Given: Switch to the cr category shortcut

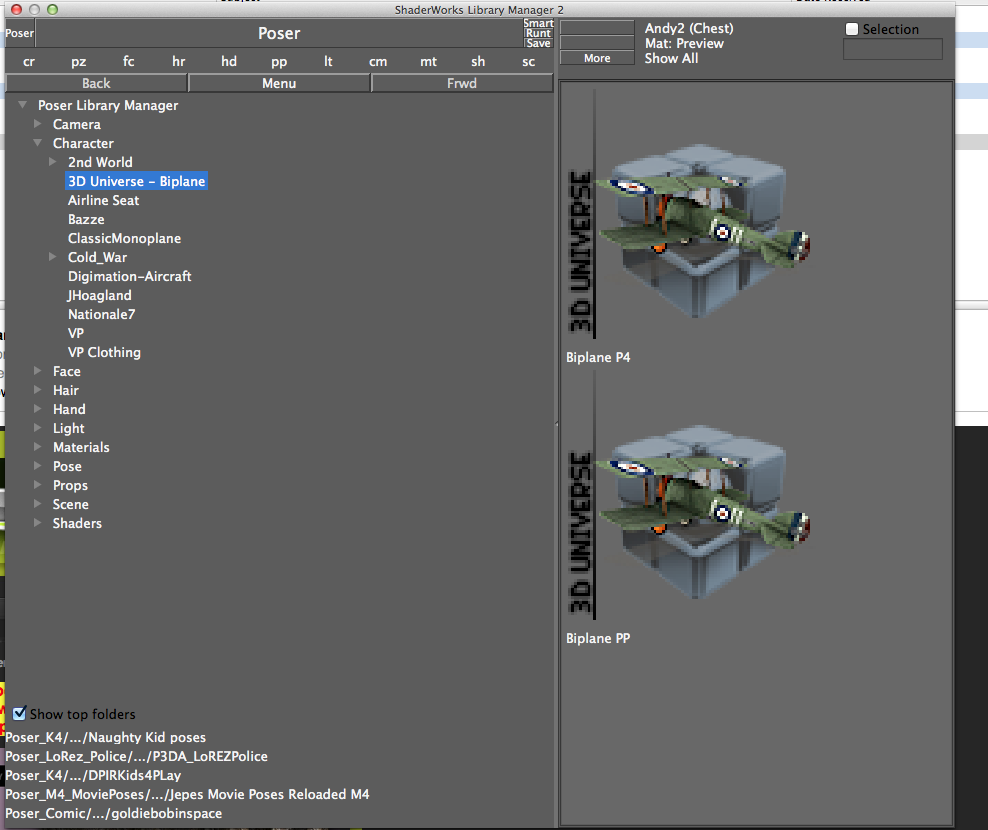Looking at the screenshot, I should (x=29, y=62).
